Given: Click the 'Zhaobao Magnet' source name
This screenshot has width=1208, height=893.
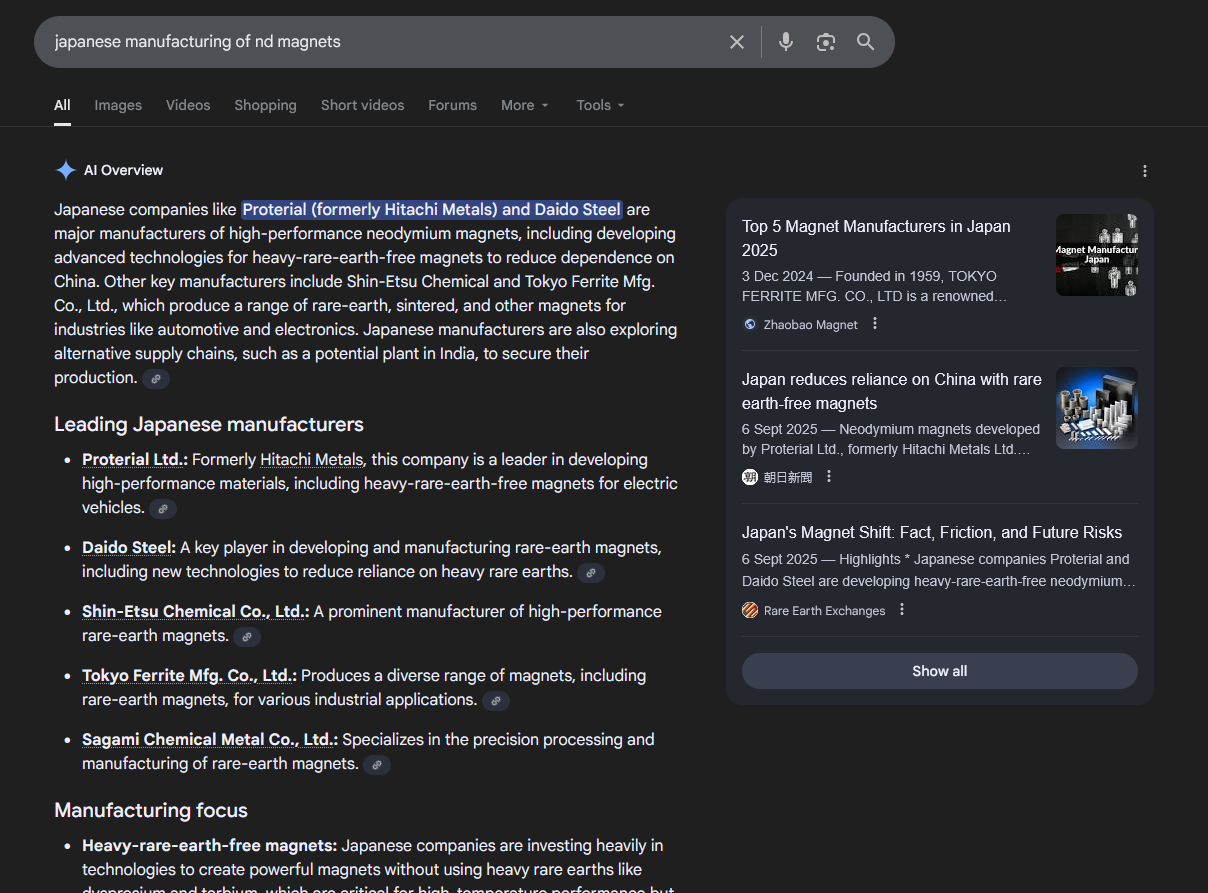Looking at the screenshot, I should pos(811,324).
